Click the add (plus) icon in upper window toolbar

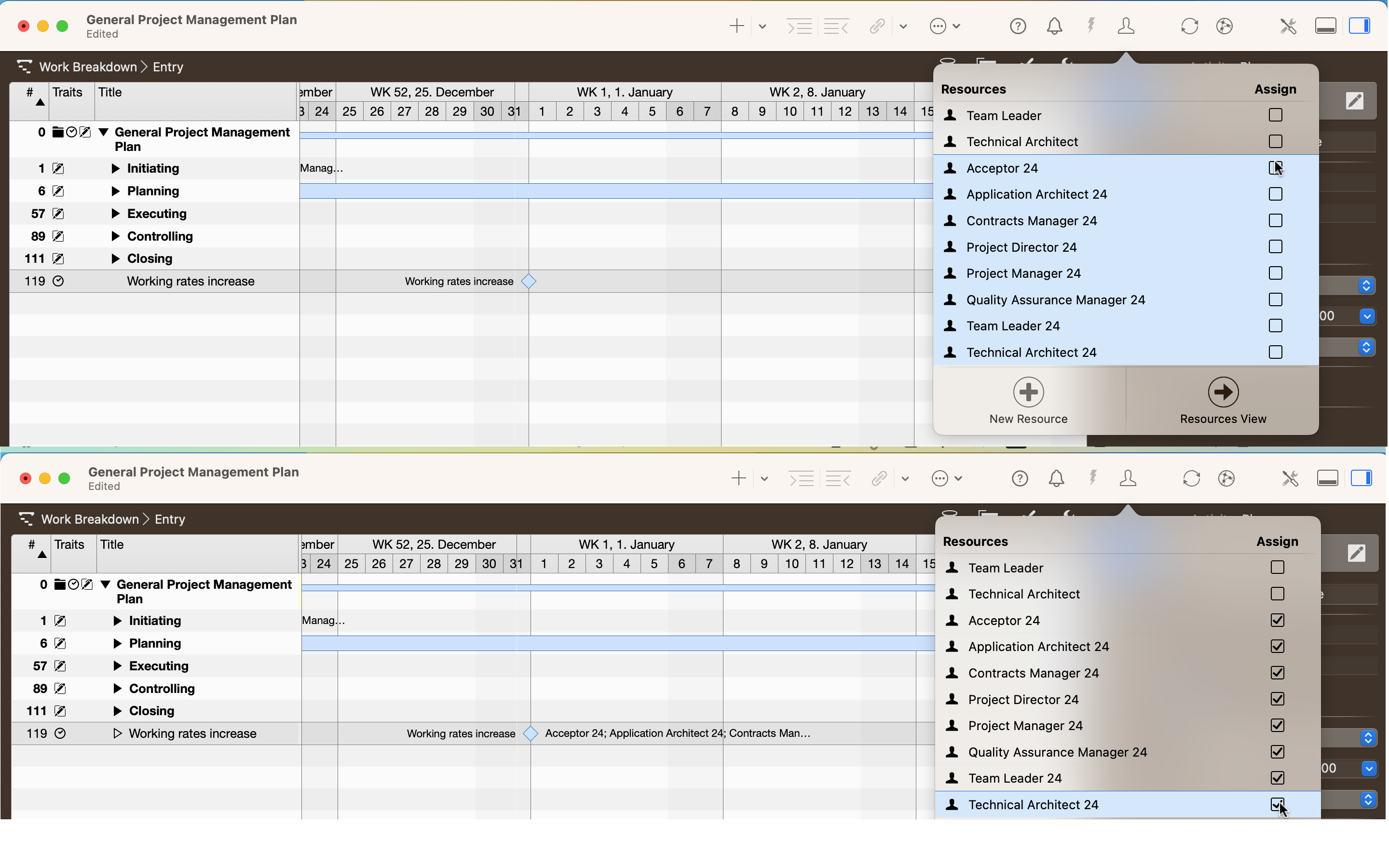point(736,26)
